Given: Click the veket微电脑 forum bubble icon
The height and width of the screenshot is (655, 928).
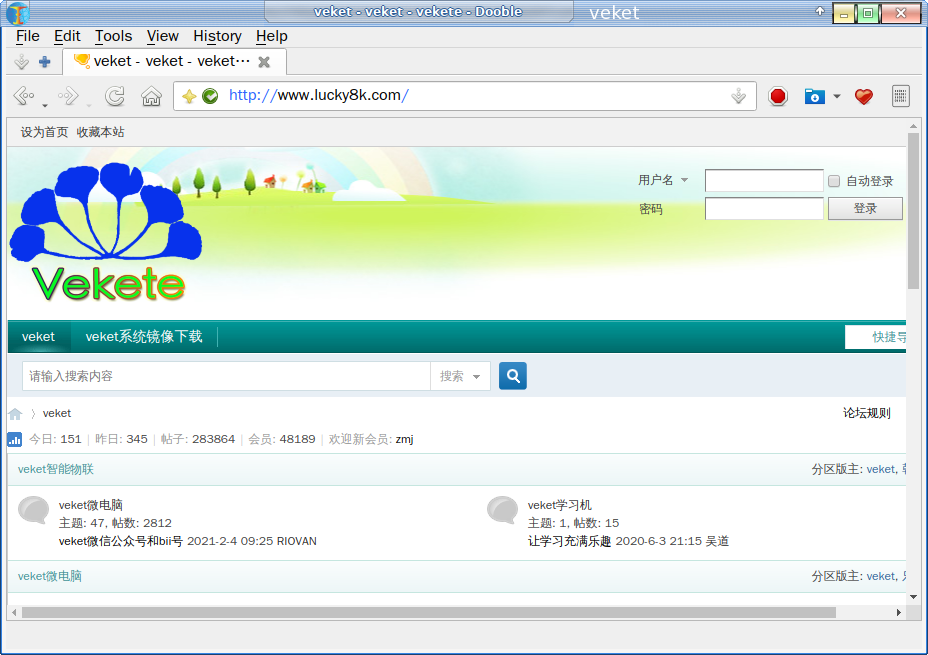Looking at the screenshot, I should point(34,509).
